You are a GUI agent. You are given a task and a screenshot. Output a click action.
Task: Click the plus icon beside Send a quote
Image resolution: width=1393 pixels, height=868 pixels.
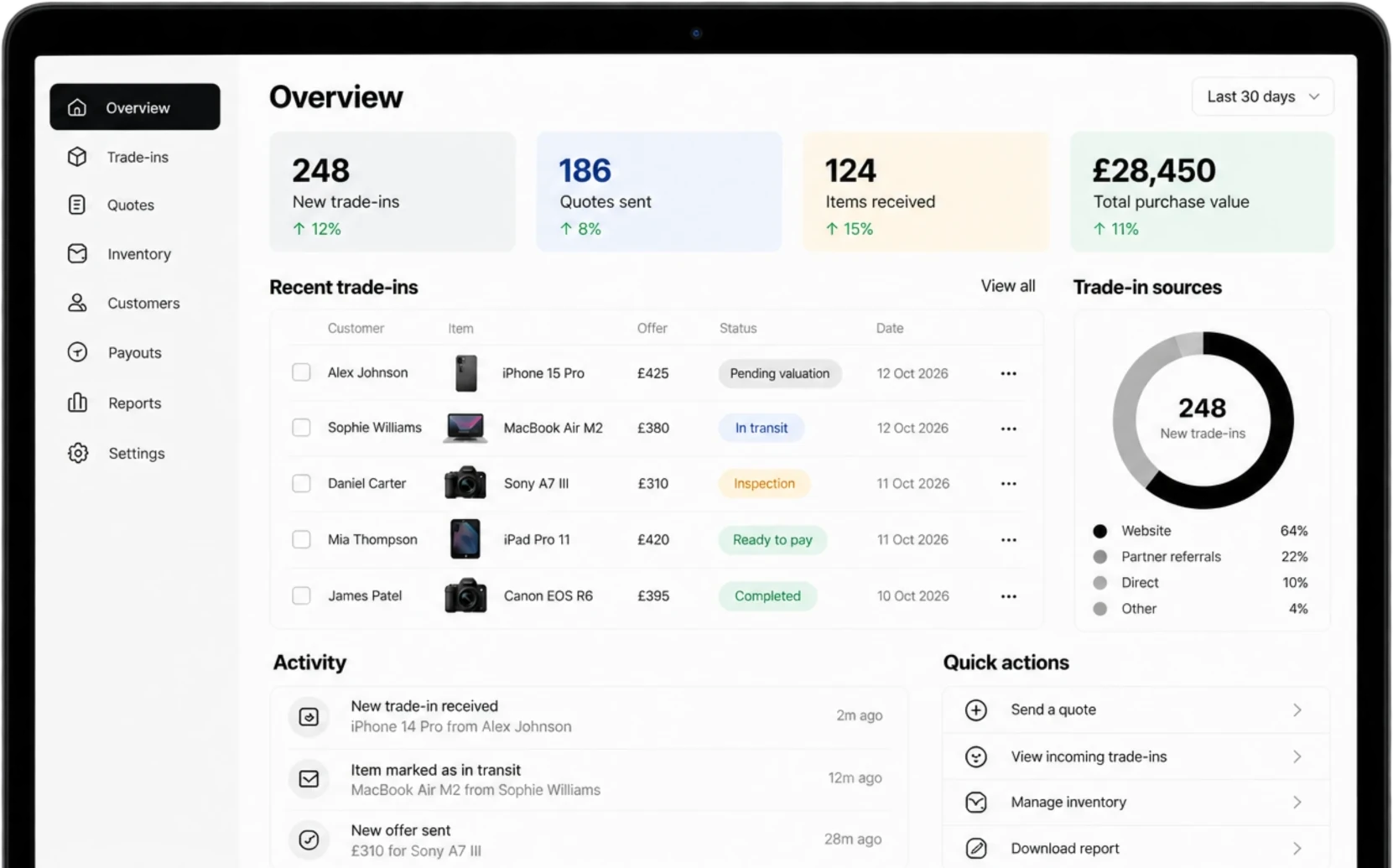[976, 710]
